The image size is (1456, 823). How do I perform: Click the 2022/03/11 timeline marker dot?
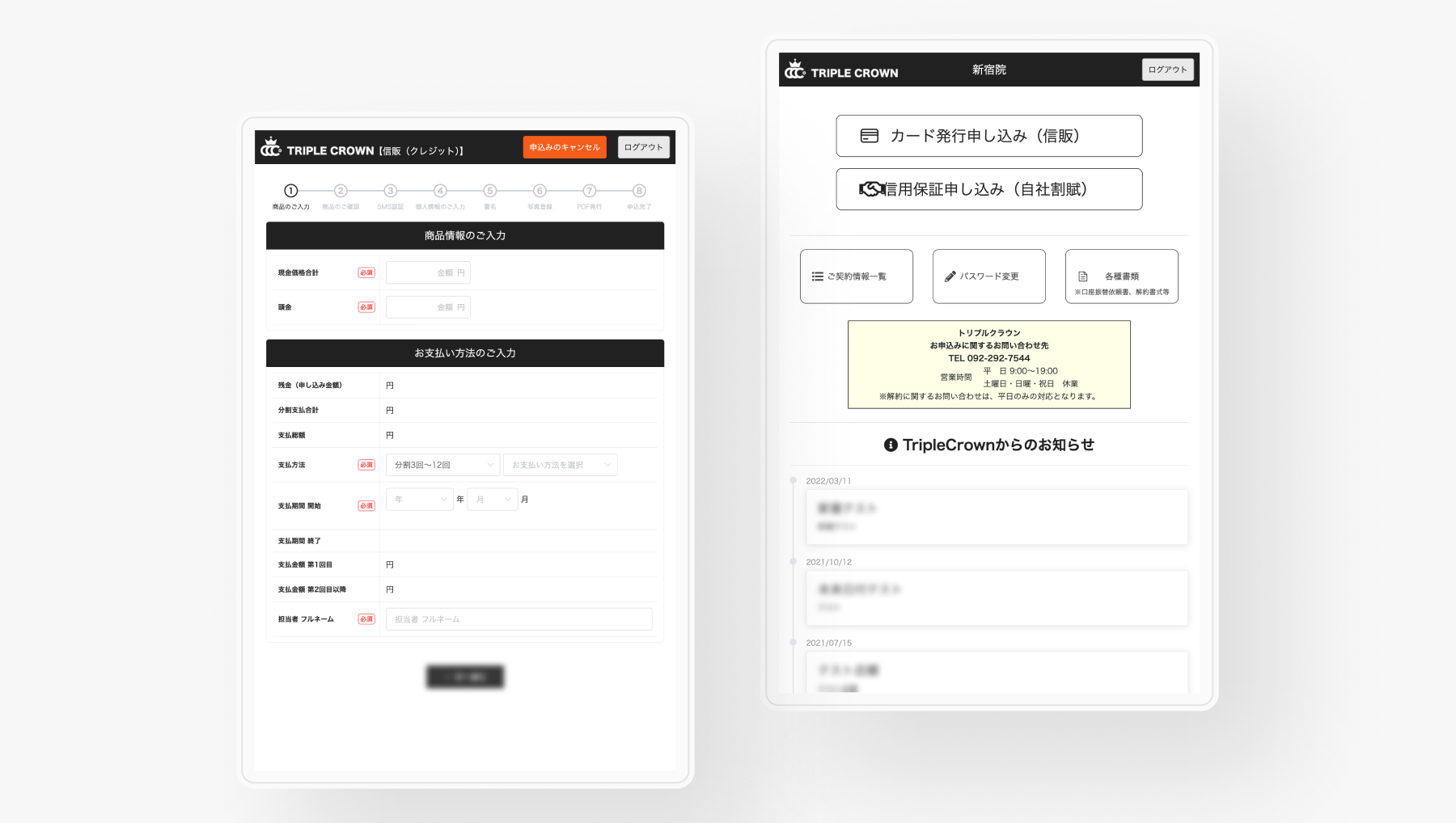793,480
